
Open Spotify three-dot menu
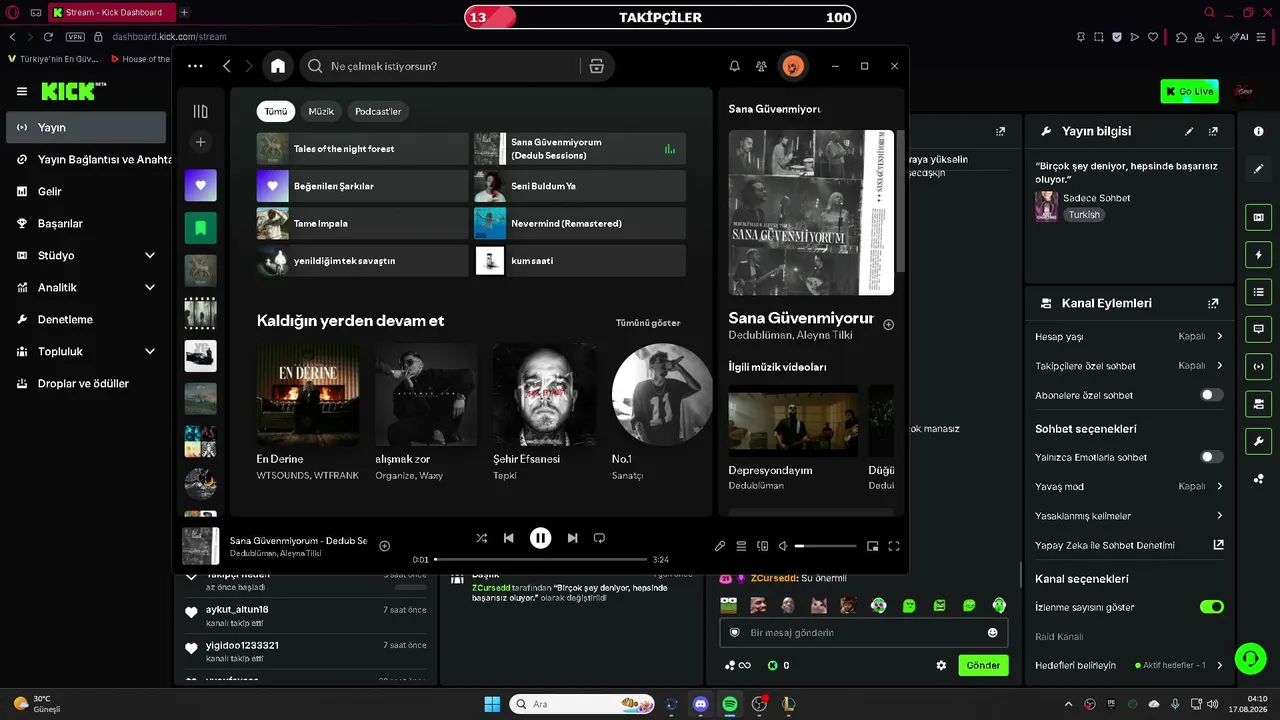pos(195,66)
